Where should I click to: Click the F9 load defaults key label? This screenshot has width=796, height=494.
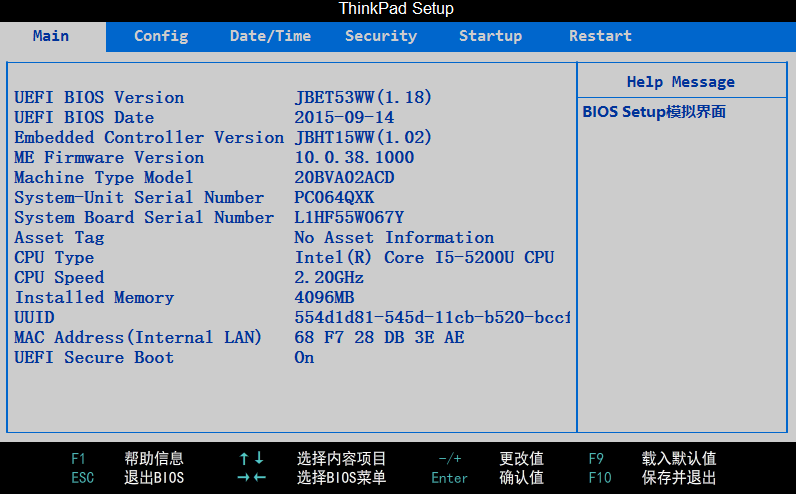tap(596, 458)
